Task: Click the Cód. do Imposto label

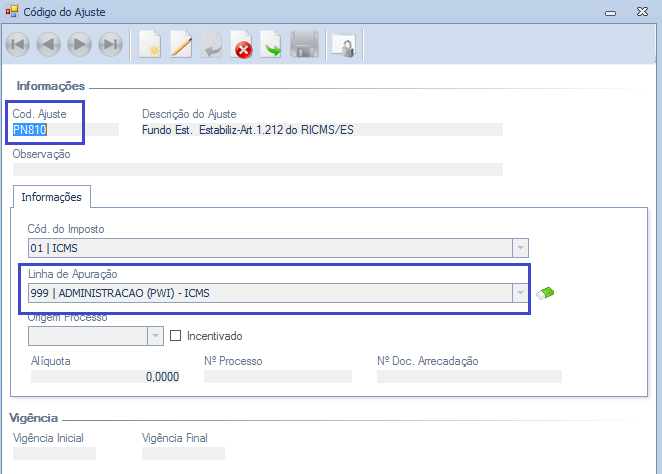Action: tap(66, 229)
